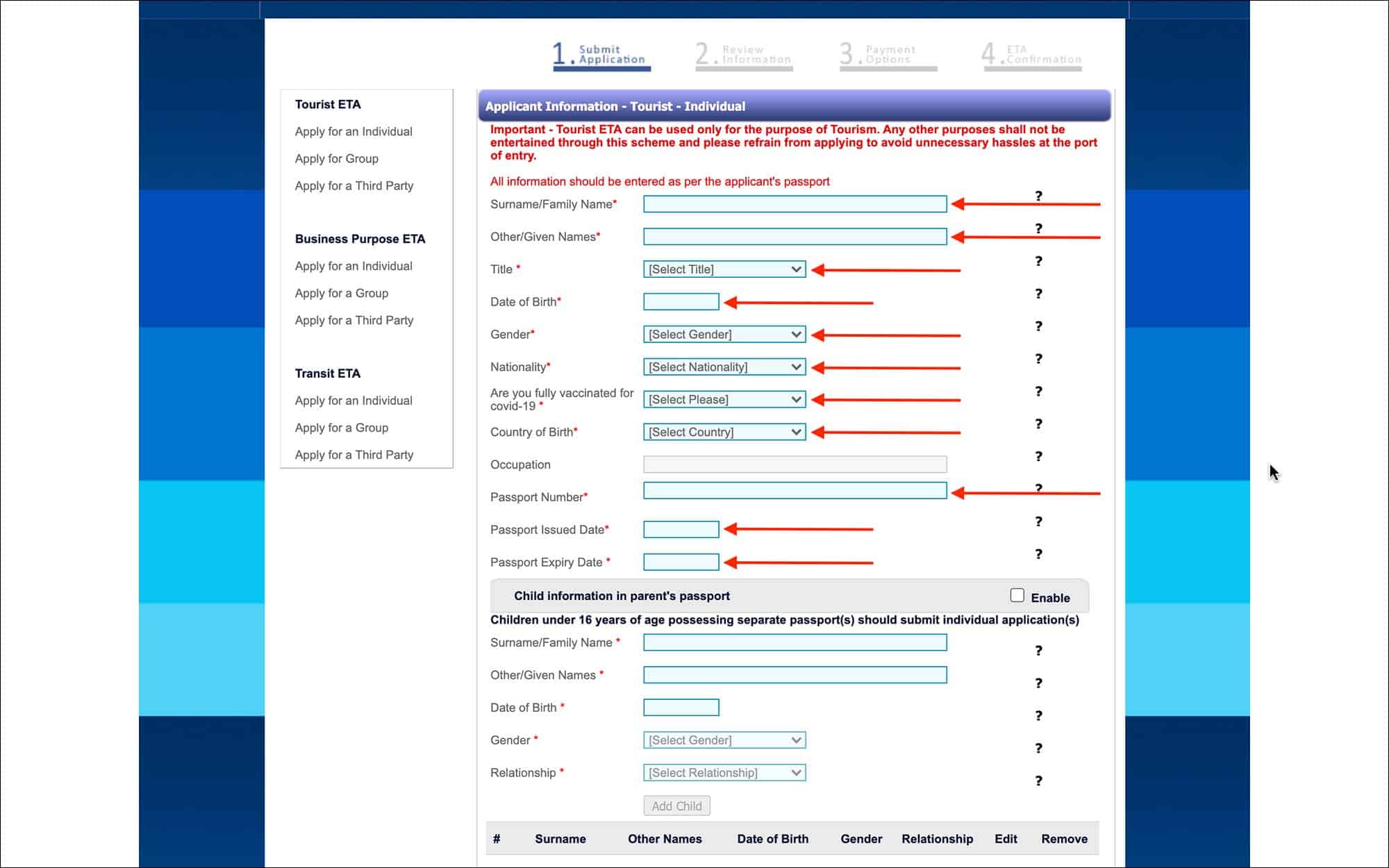Screen dimensions: 1389x868
Task: Select Business Purpose ETA Apply for an Individual
Action: [354, 267]
